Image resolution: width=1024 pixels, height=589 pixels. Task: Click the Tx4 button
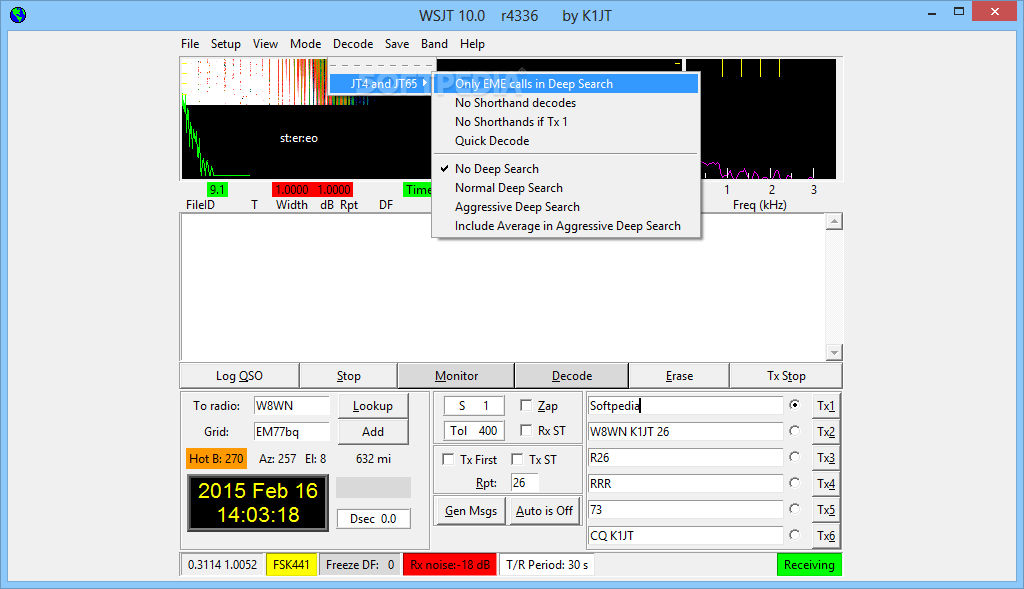pos(826,484)
